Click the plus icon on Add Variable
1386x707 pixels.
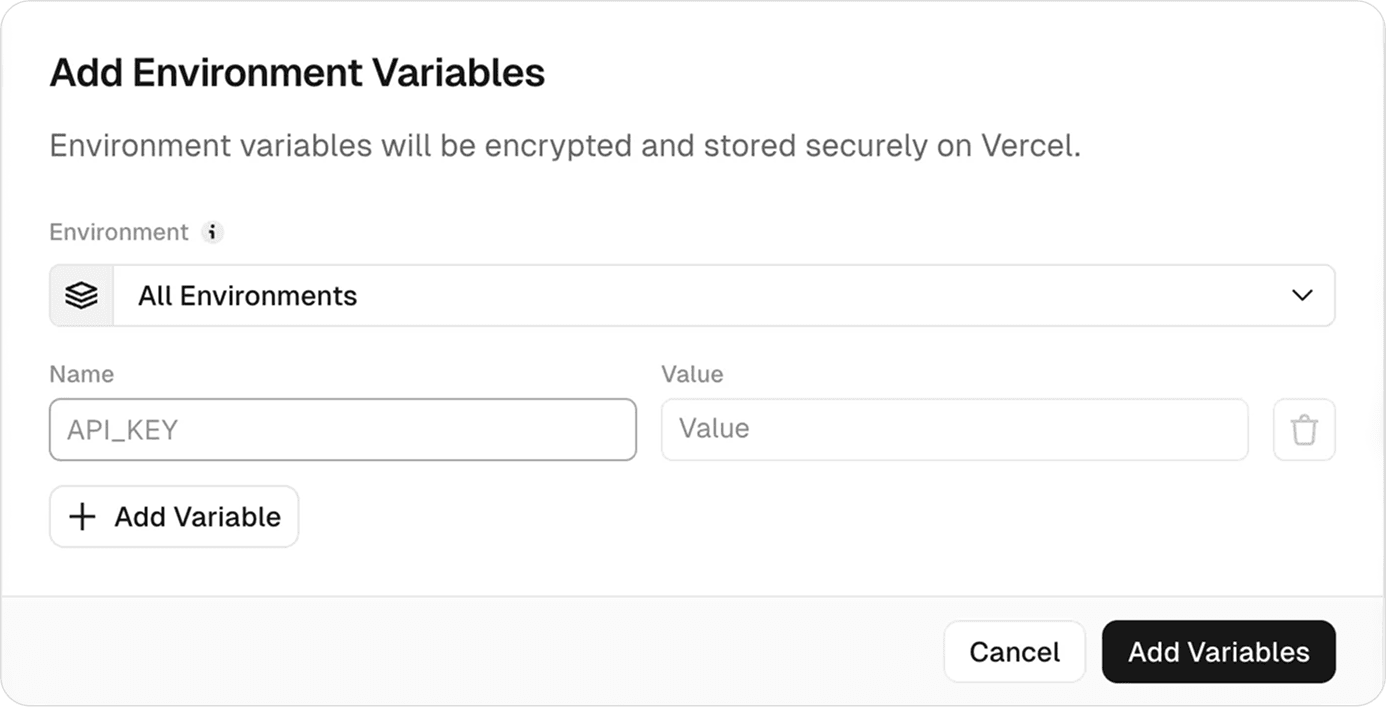(x=82, y=516)
